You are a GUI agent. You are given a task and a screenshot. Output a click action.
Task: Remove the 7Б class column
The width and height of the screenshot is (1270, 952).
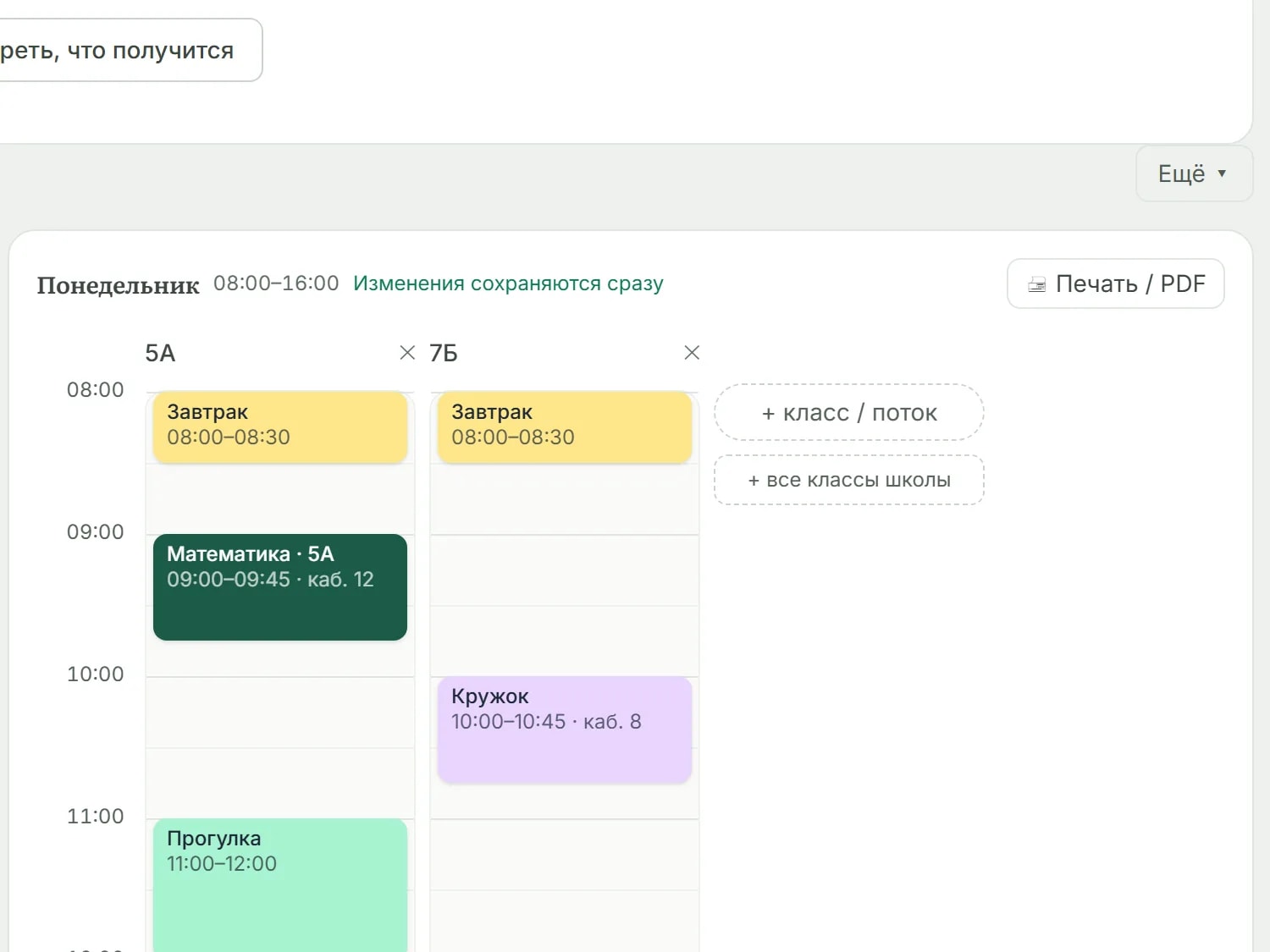point(692,353)
